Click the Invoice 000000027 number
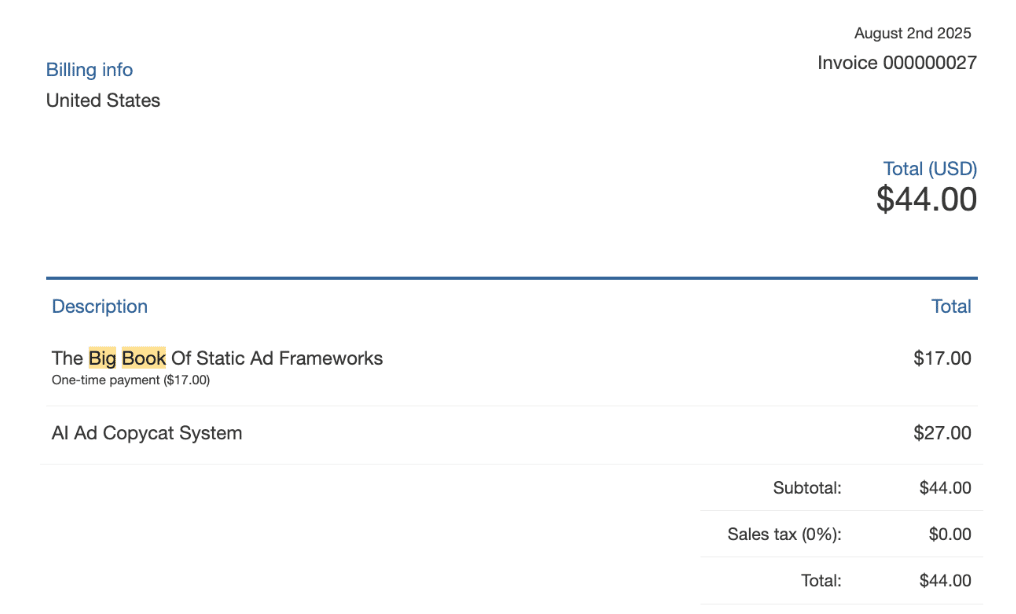The image size is (1016, 614). tap(897, 63)
